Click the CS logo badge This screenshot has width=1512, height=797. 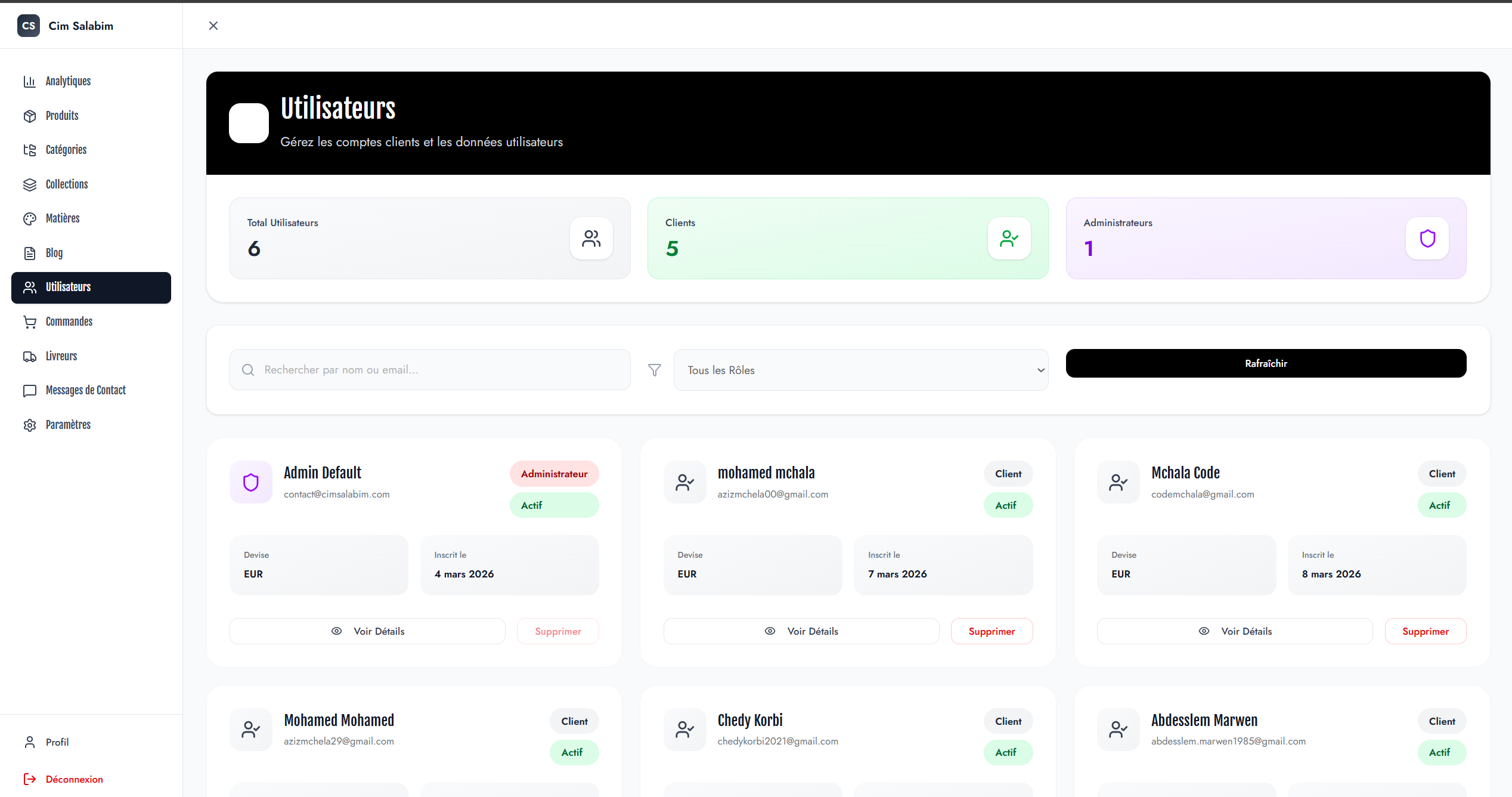click(28, 26)
